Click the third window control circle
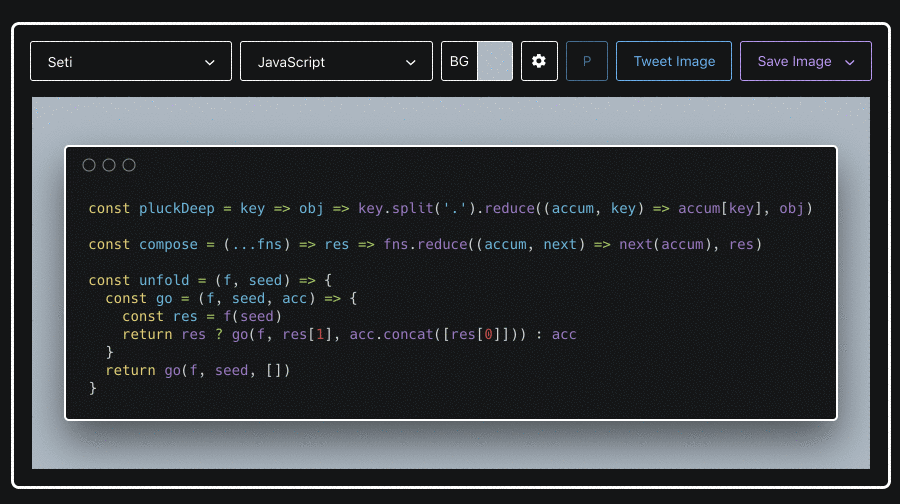This screenshot has width=900, height=504. 129,165
